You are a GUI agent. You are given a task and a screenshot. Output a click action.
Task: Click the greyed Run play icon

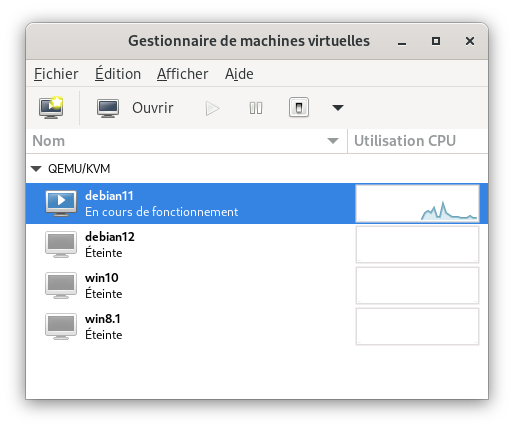click(212, 108)
